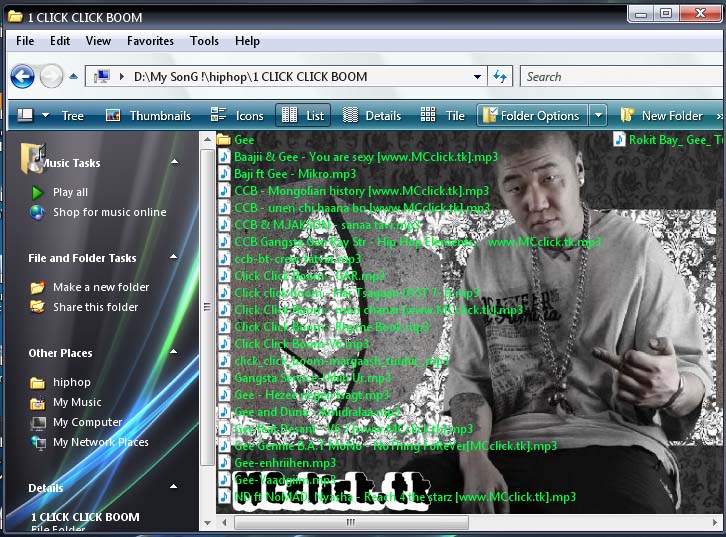Screen dimensions: 726x537
Task: Switch to Tree view
Action: click(x=73, y=116)
